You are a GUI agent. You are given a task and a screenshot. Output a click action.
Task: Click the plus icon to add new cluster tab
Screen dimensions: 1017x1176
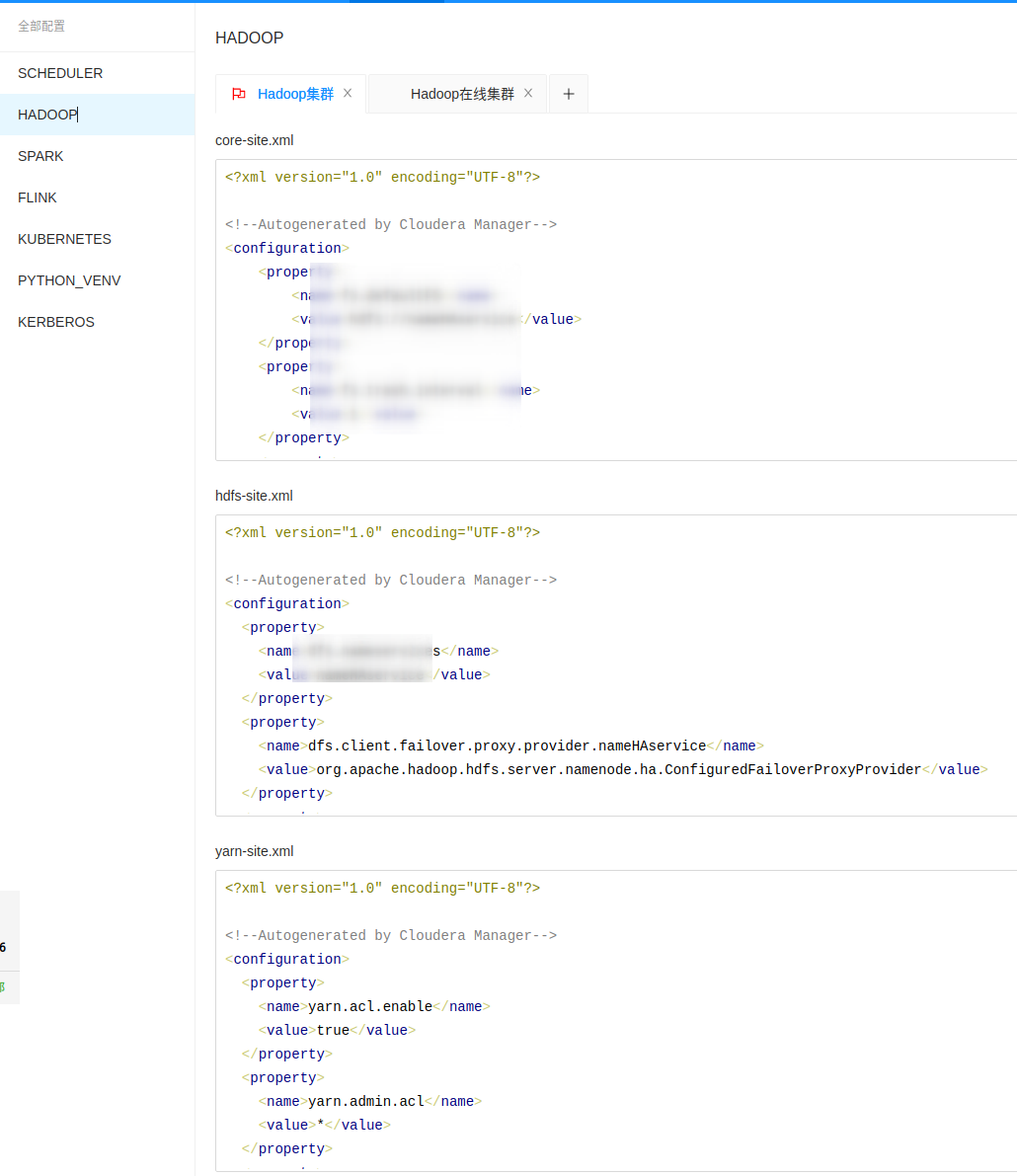coord(568,93)
